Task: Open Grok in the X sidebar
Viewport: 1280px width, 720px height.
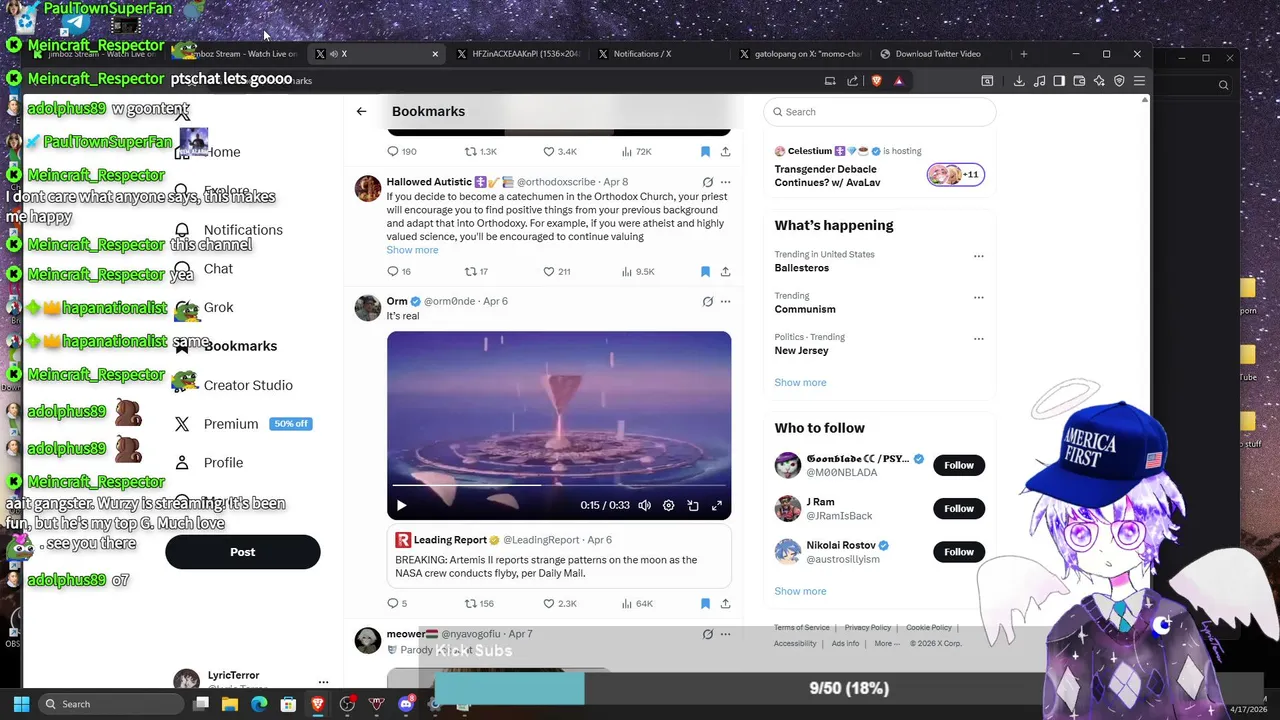Action: pyautogui.click(x=218, y=308)
